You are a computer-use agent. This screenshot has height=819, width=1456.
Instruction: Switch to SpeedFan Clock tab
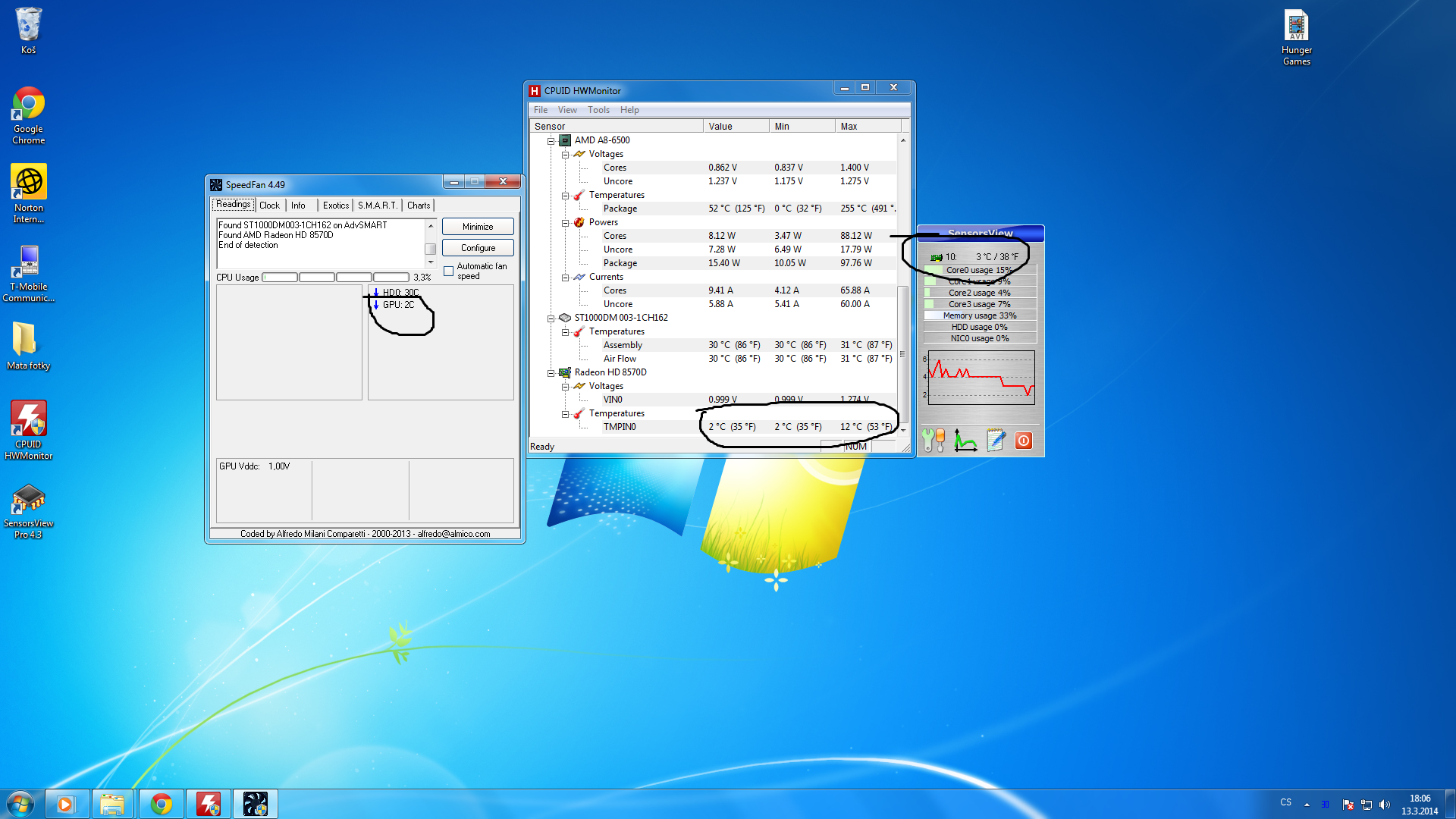[x=269, y=206]
